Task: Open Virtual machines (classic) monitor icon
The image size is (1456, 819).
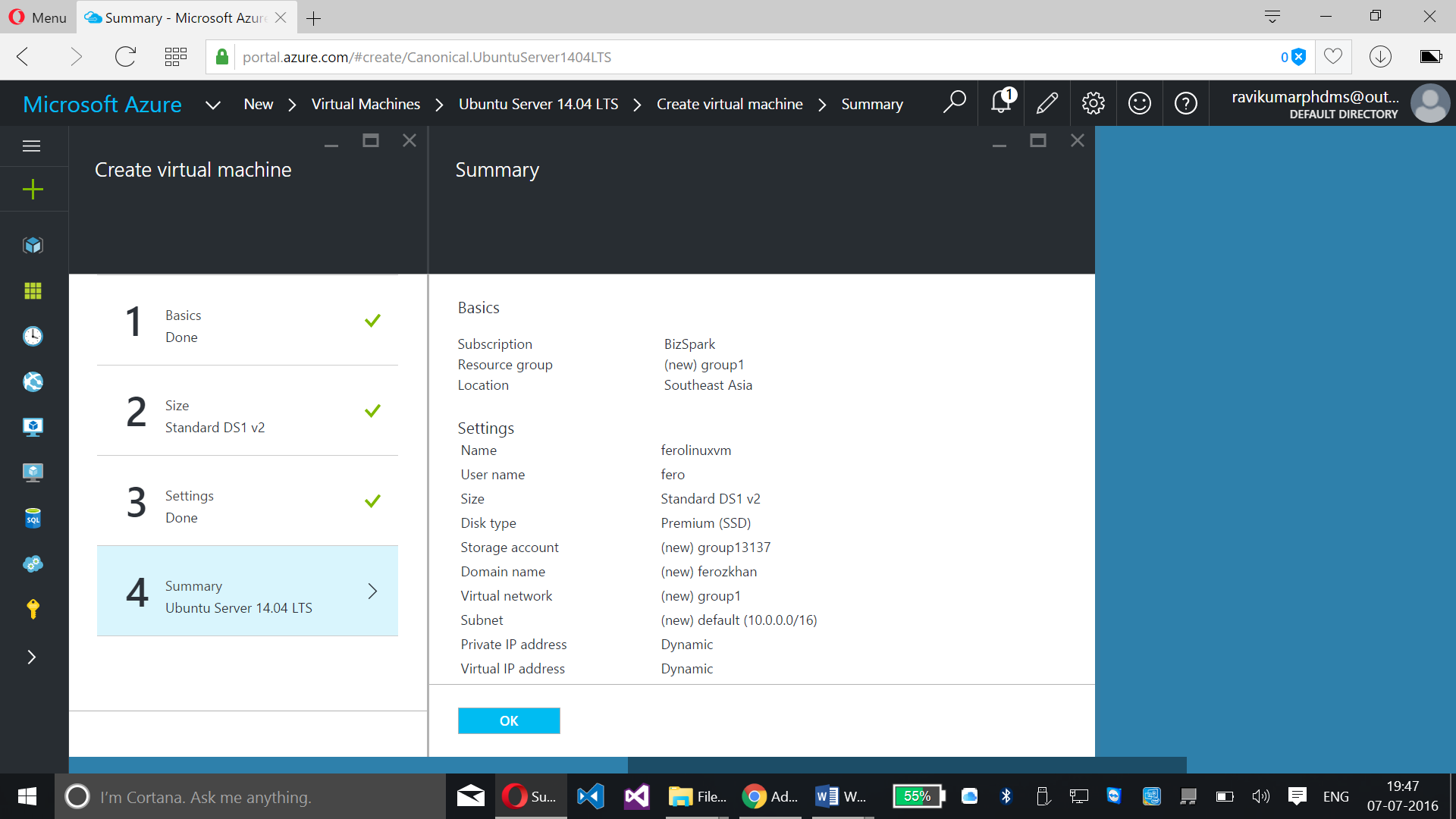Action: pyautogui.click(x=33, y=427)
